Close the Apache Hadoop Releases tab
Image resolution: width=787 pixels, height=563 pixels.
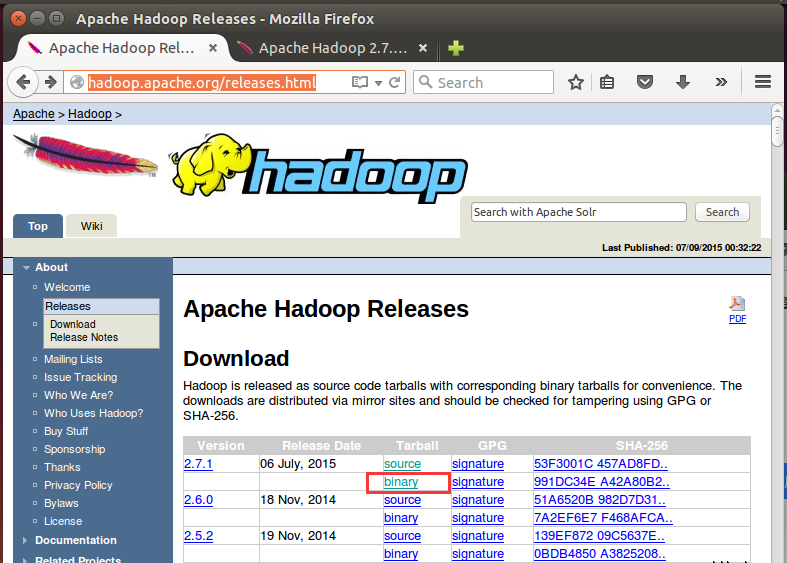point(213,48)
